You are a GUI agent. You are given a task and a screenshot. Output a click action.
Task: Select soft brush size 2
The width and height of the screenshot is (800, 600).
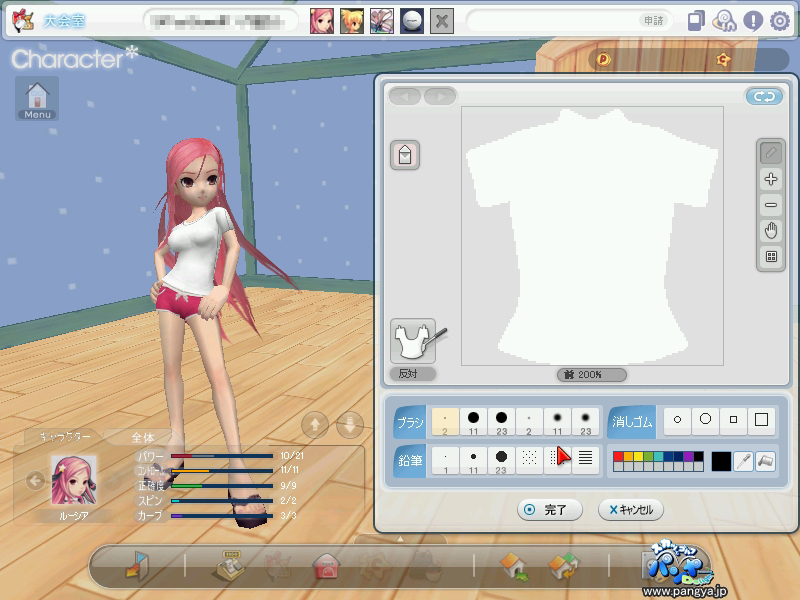pyautogui.click(x=529, y=421)
